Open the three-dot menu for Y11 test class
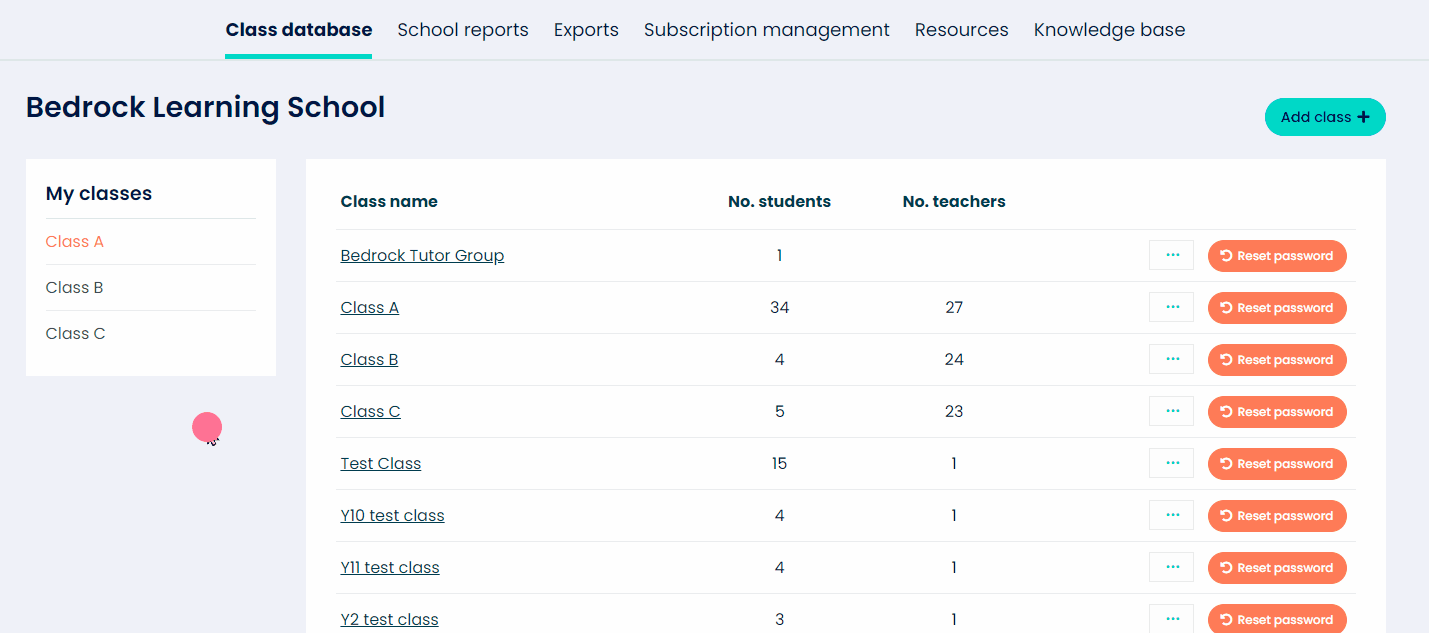The width and height of the screenshot is (1429, 633). (x=1171, y=567)
